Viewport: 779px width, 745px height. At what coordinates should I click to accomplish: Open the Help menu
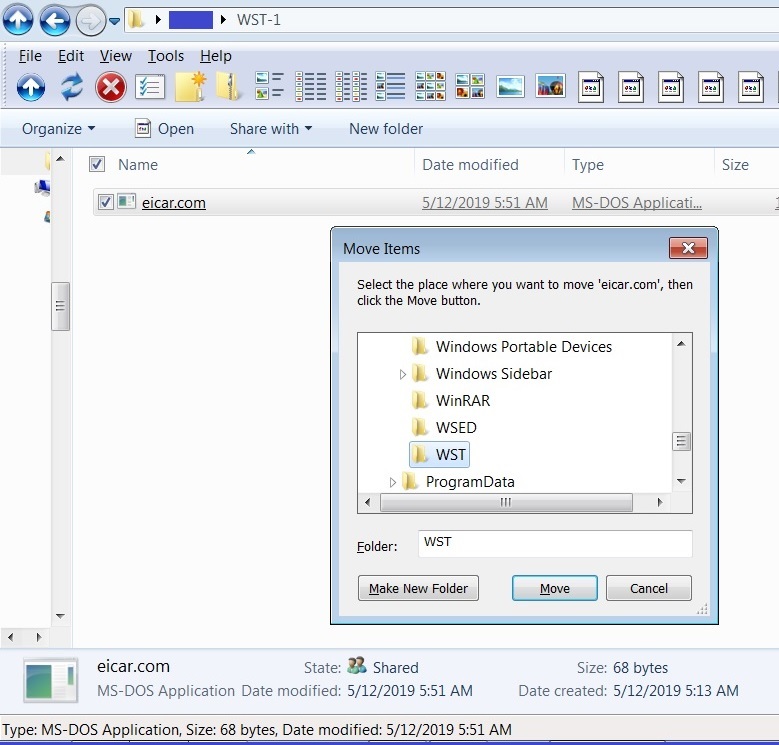[x=216, y=56]
